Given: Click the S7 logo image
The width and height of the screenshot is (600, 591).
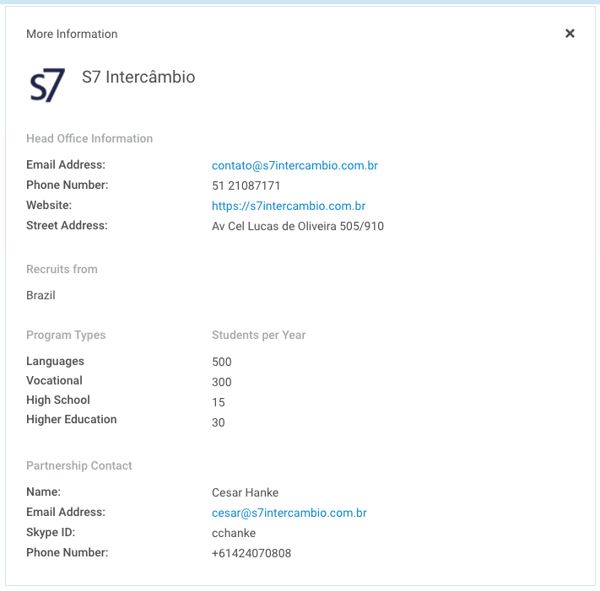Looking at the screenshot, I should pyautogui.click(x=47, y=85).
